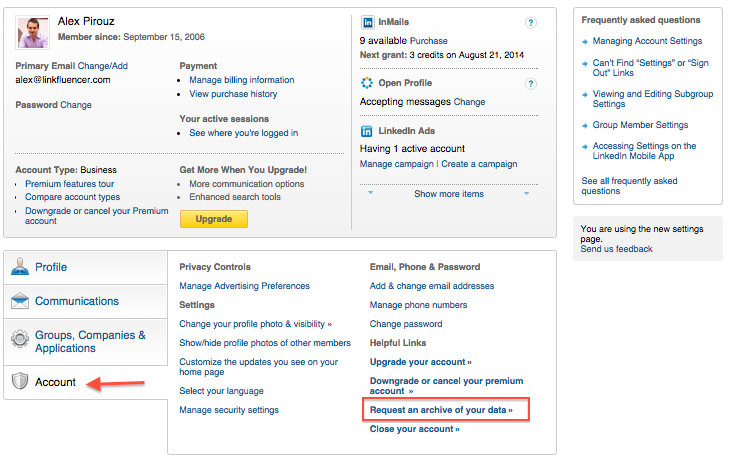Click arrow bullet beside Managing Account Settings
The width and height of the screenshot is (729, 461).
pos(585,42)
